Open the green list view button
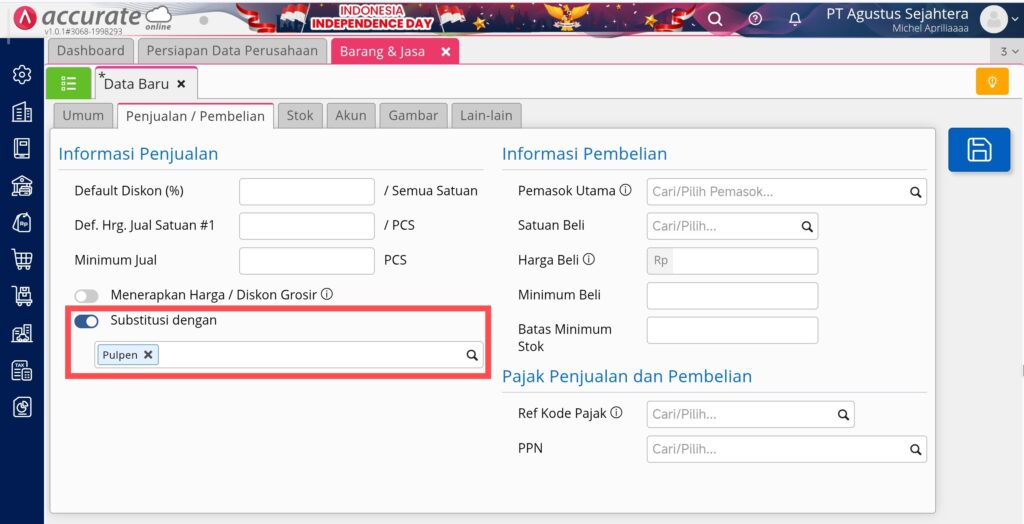Image resolution: width=1024 pixels, height=524 pixels. [69, 83]
